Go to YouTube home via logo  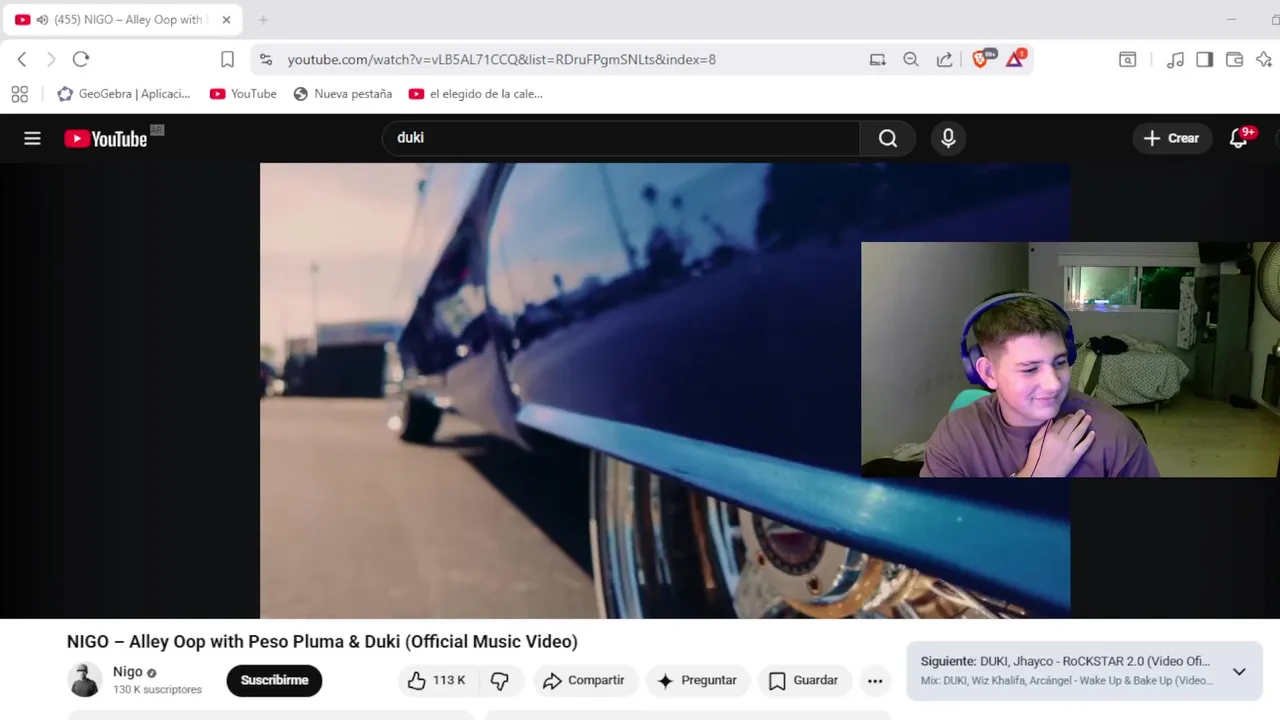point(106,139)
